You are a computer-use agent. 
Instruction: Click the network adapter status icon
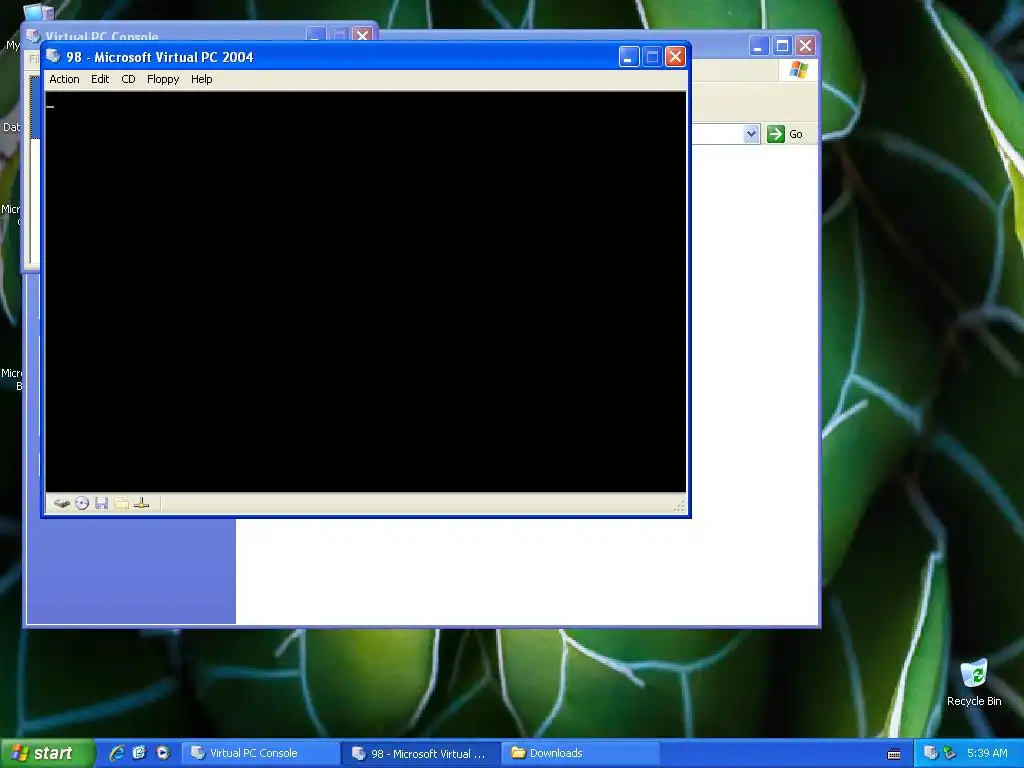tap(141, 503)
